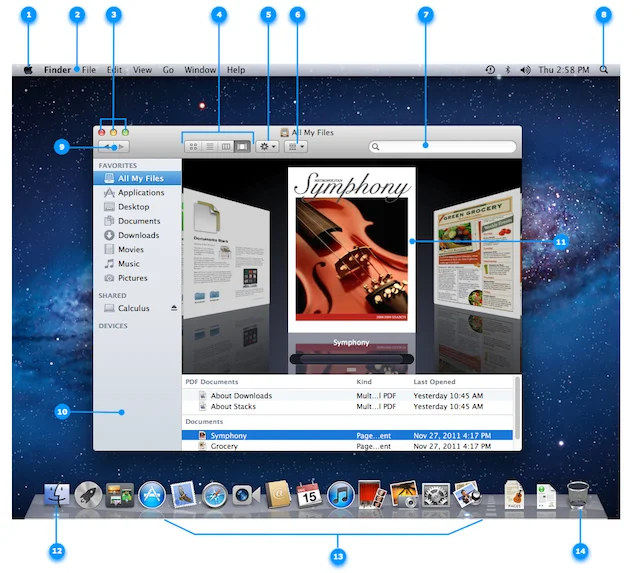This screenshot has width=640, height=573.
Task: Open the Go menu
Action: 168,70
